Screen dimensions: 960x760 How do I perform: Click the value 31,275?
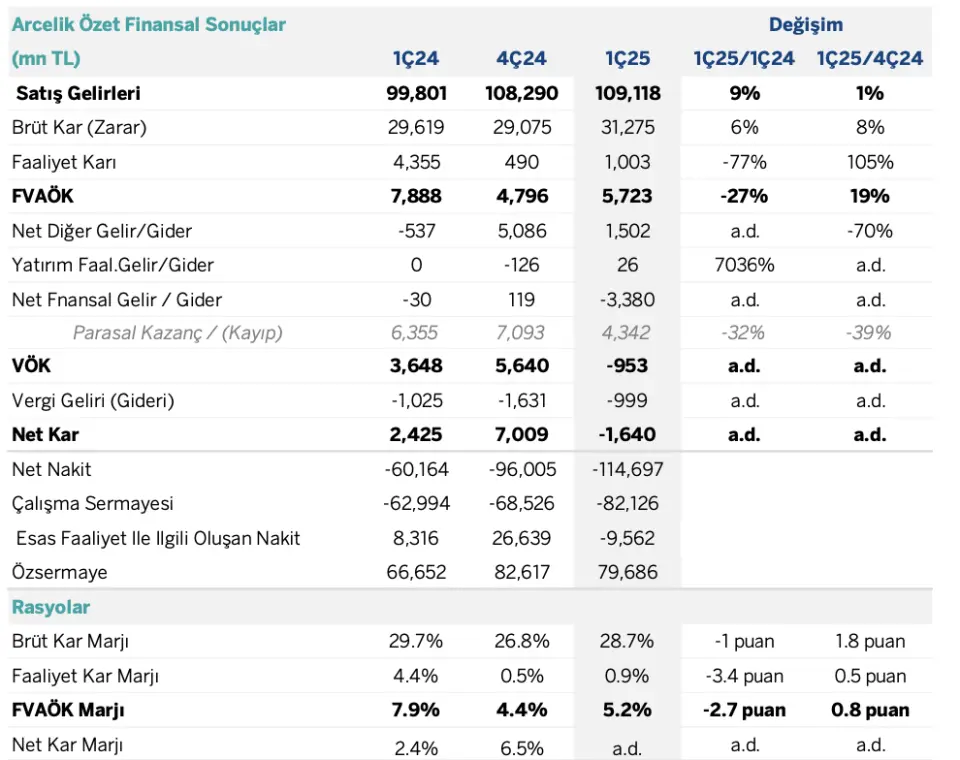[628, 127]
